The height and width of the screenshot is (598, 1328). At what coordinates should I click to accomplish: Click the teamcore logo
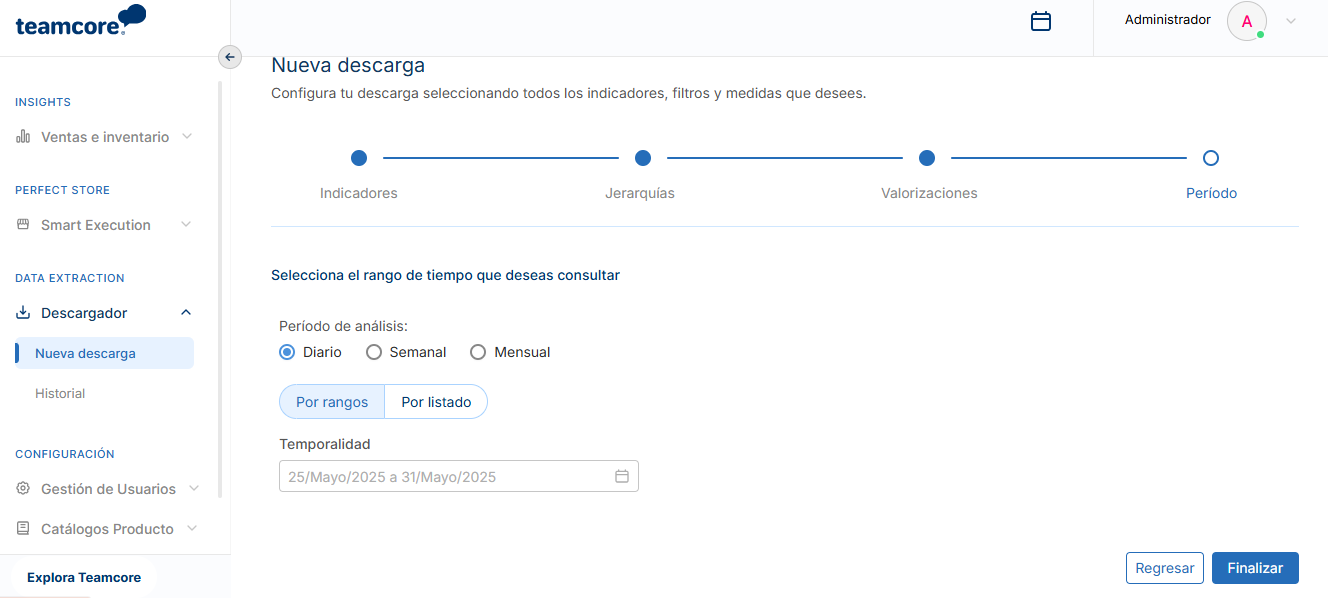pos(81,21)
